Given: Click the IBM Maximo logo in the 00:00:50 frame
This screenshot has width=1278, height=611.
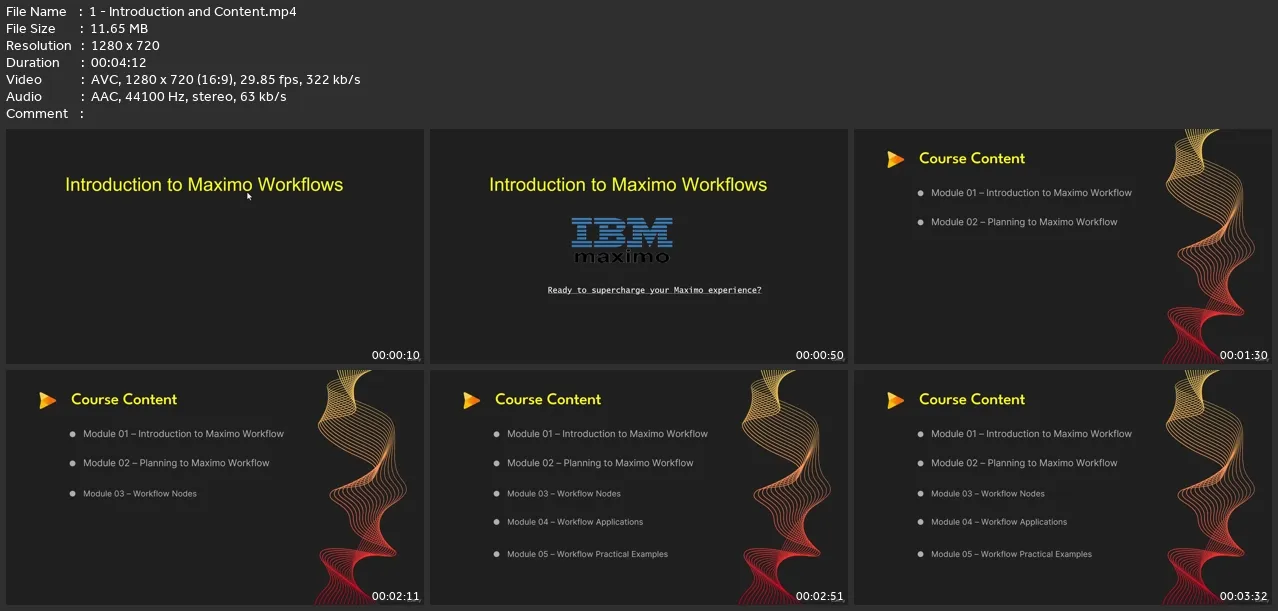Looking at the screenshot, I should 622,240.
